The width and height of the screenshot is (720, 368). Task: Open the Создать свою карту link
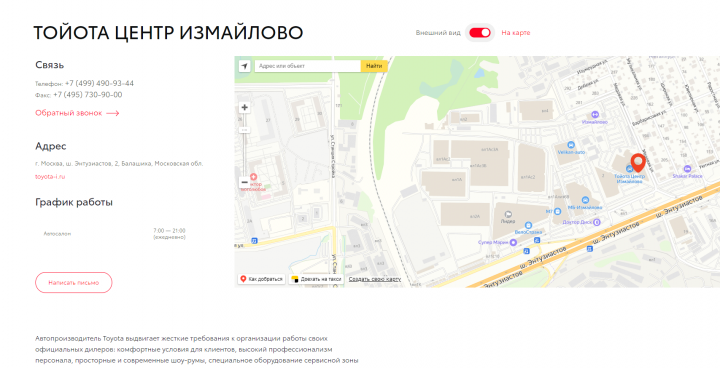point(375,279)
